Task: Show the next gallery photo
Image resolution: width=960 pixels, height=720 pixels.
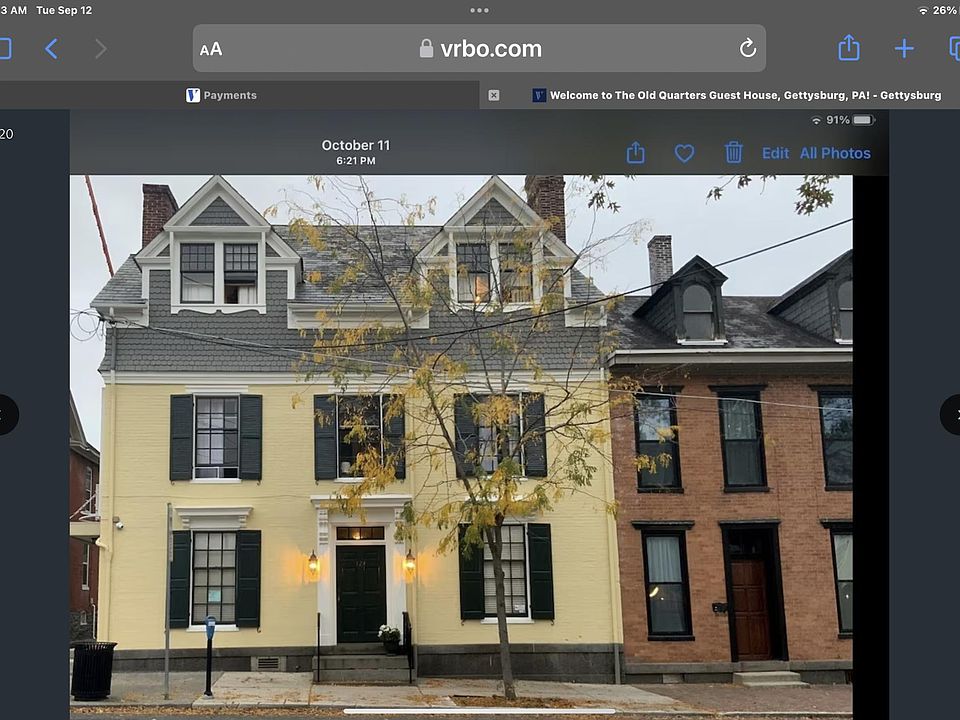Action: 951,414
